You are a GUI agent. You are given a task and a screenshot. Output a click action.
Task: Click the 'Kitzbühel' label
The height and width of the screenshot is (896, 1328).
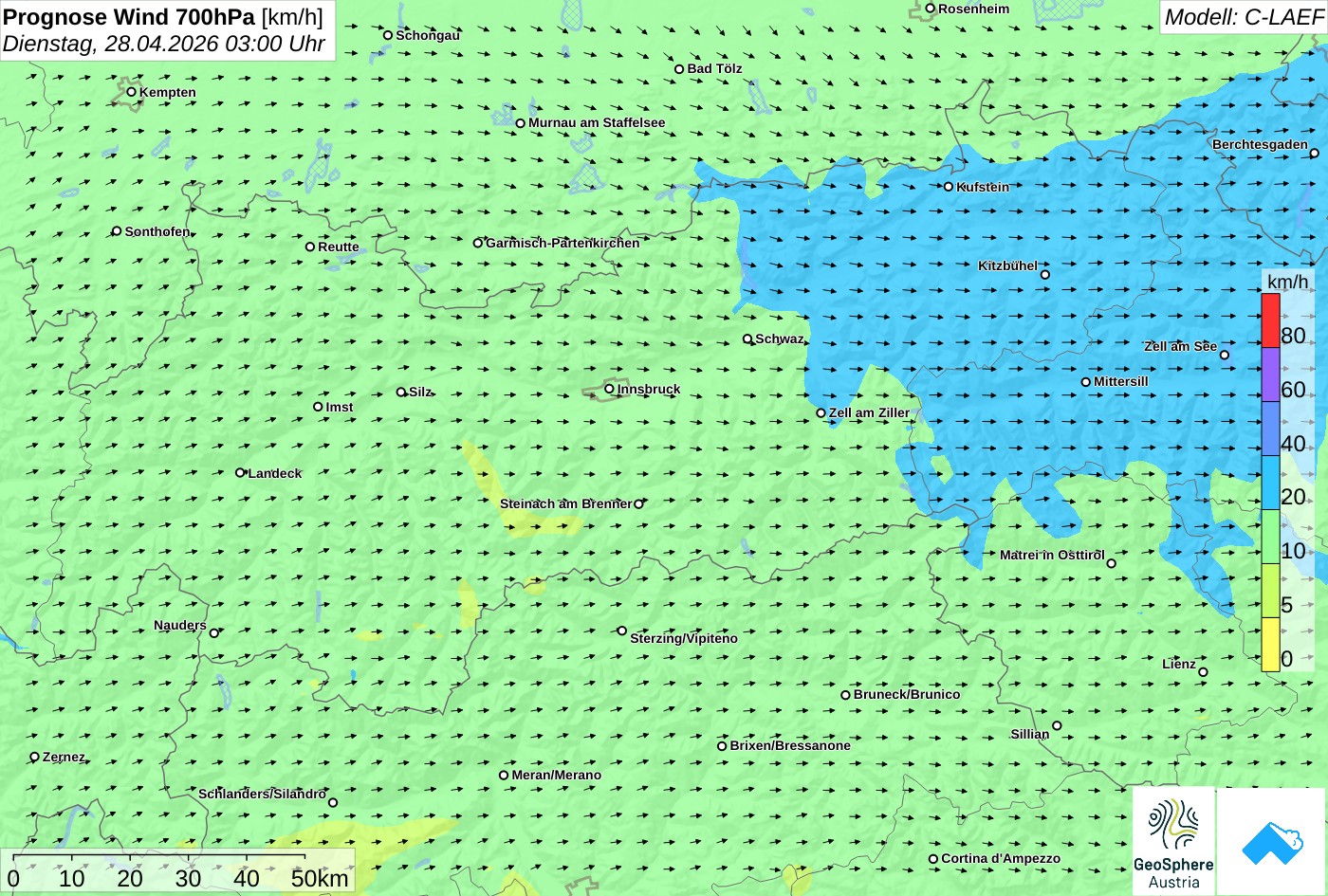pyautogui.click(x=1008, y=265)
